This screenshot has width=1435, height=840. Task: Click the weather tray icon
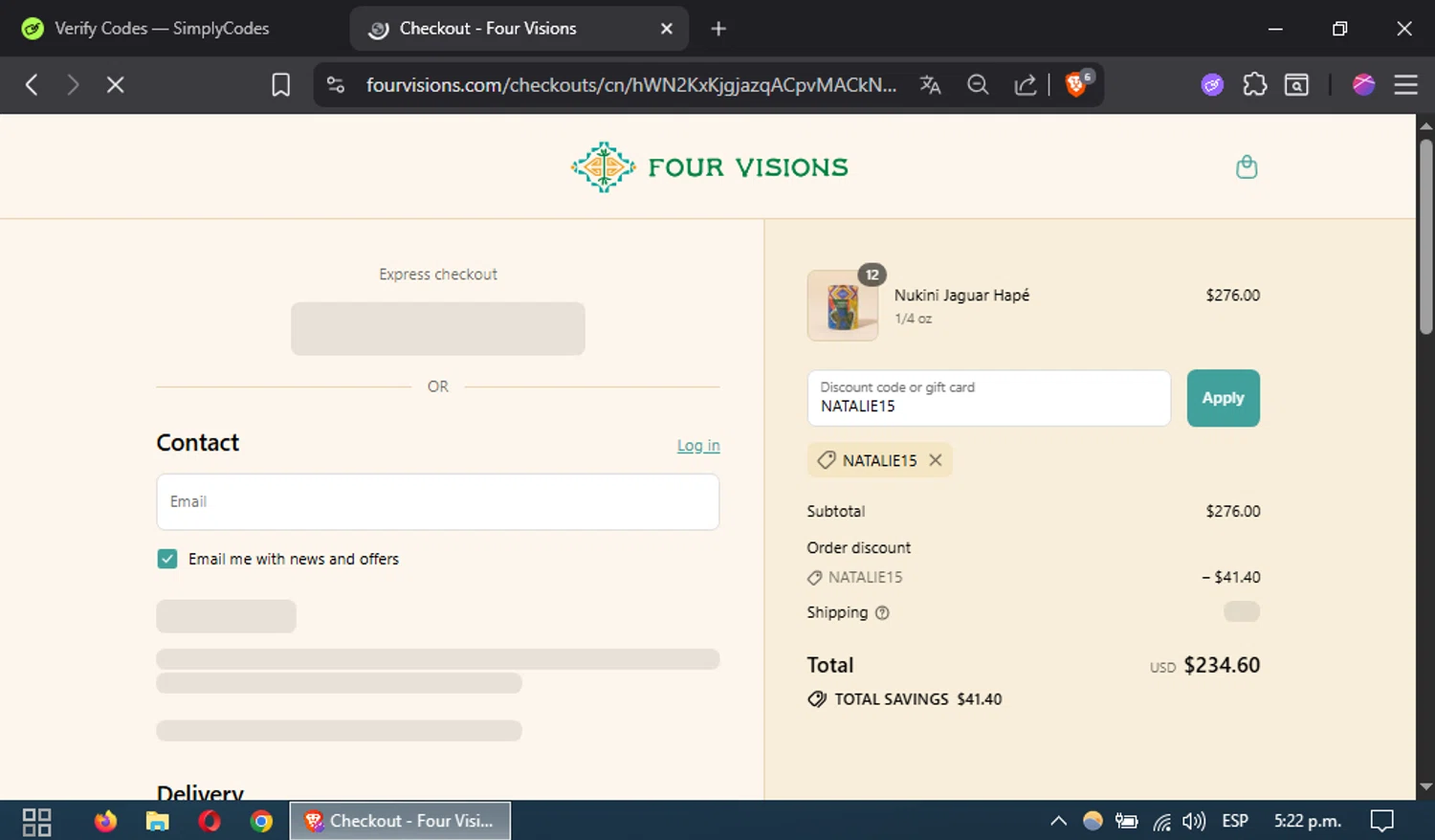coord(1093,821)
